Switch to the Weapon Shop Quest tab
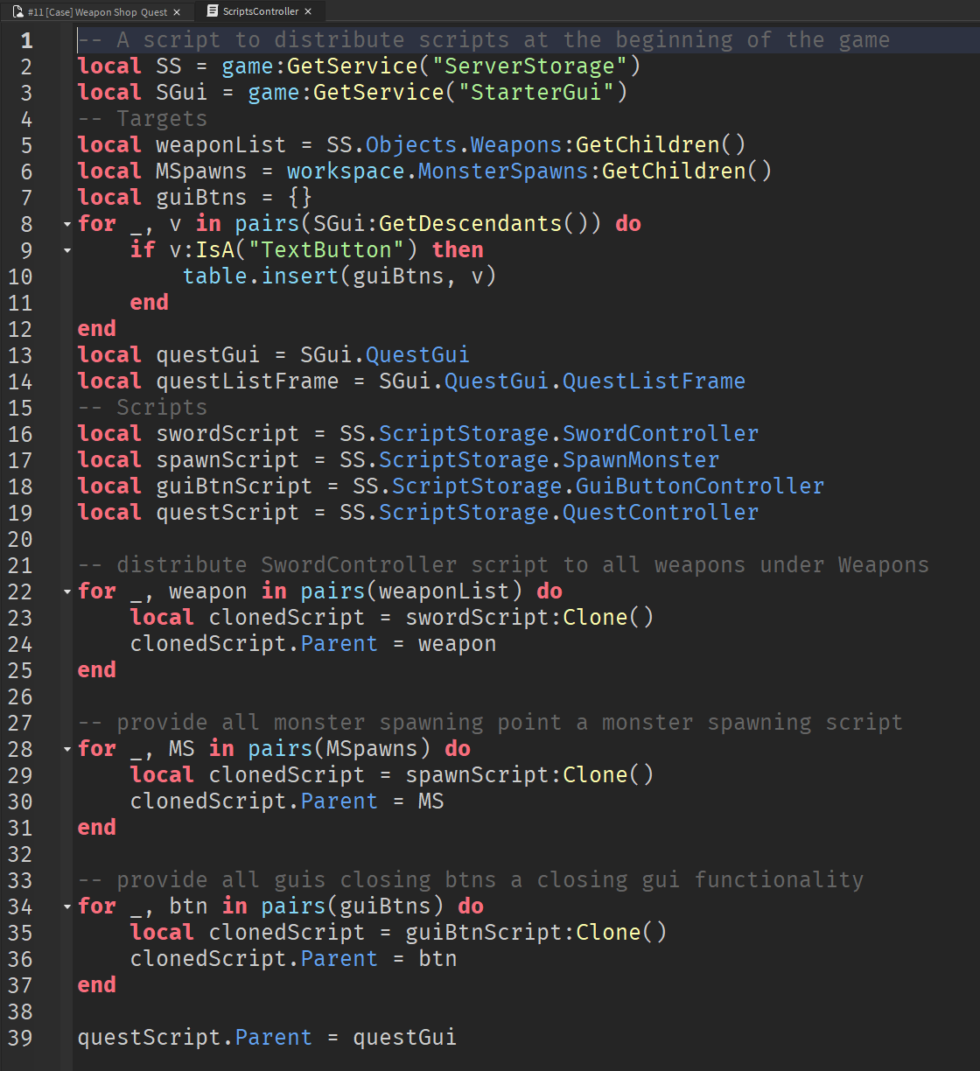This screenshot has width=980, height=1071. click(97, 12)
